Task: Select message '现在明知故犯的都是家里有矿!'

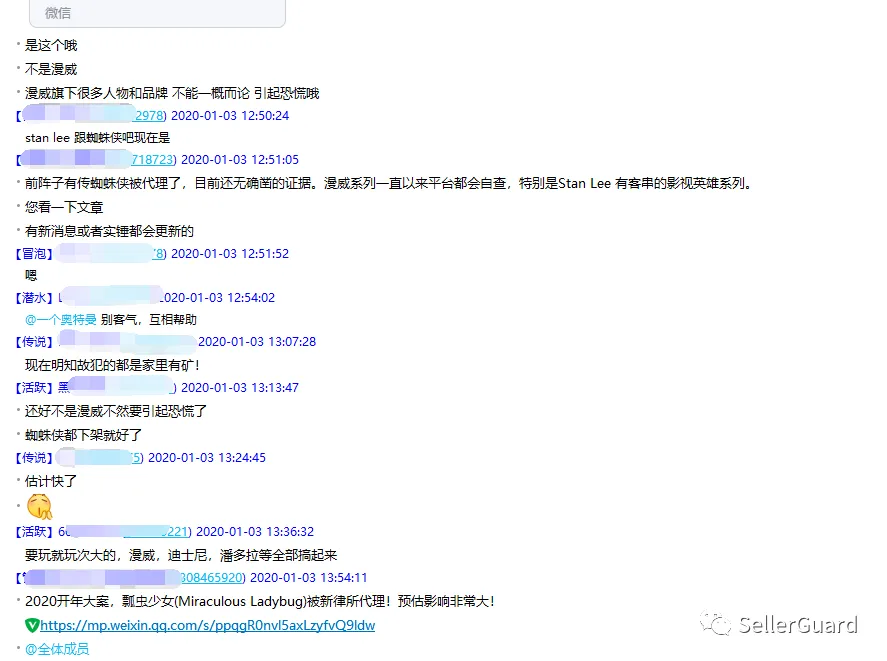Action: [x=112, y=365]
